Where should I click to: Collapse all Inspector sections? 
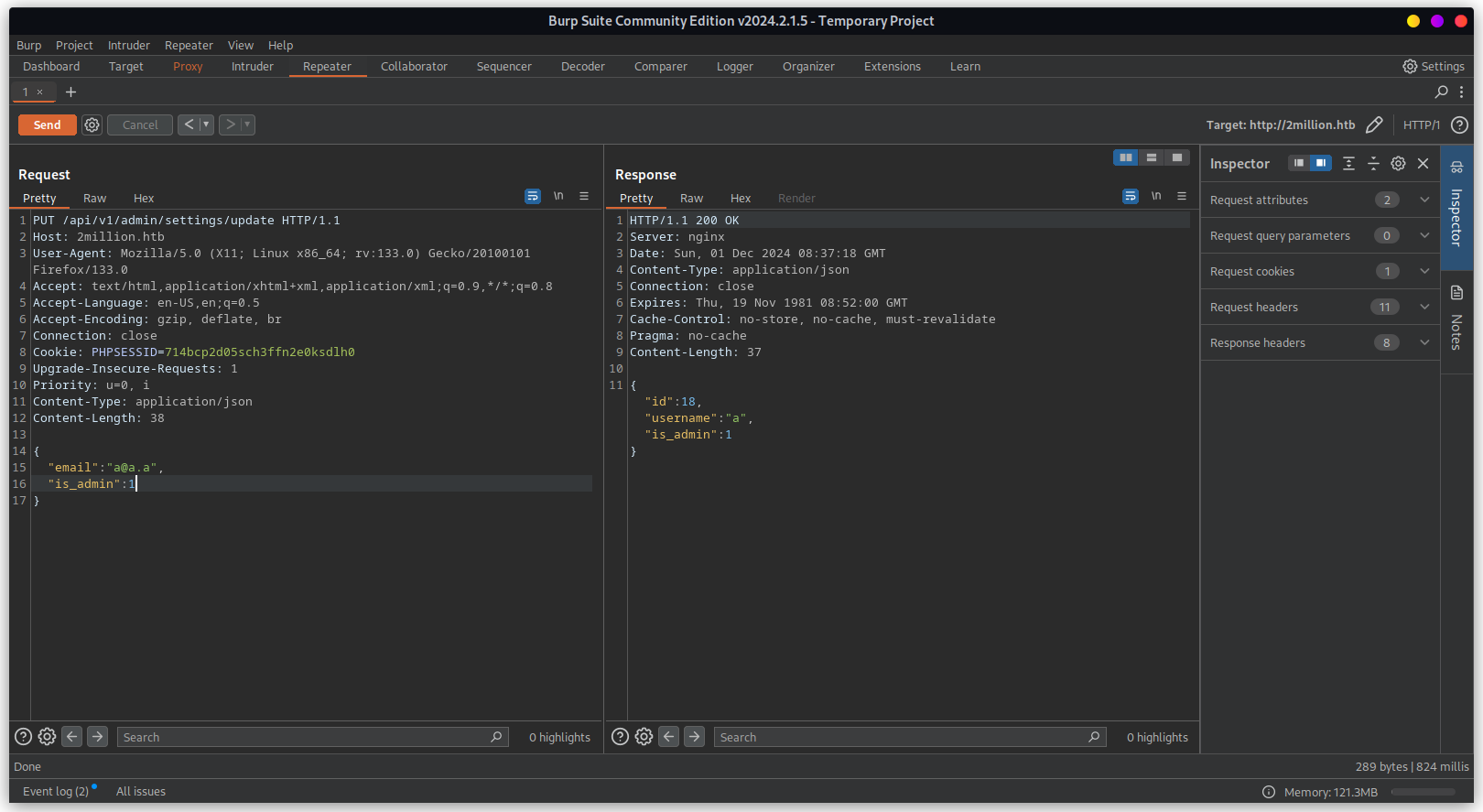click(1373, 163)
